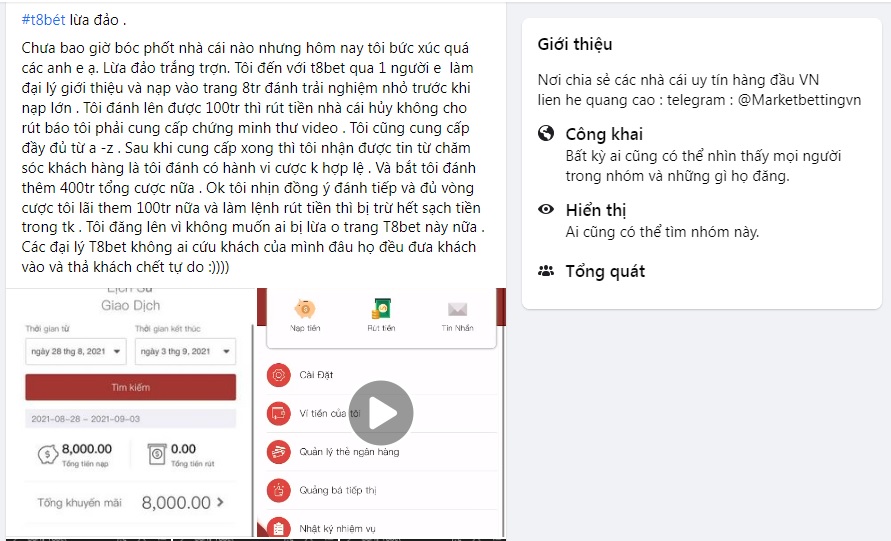Click the Hiển thị eye icon

point(546,209)
